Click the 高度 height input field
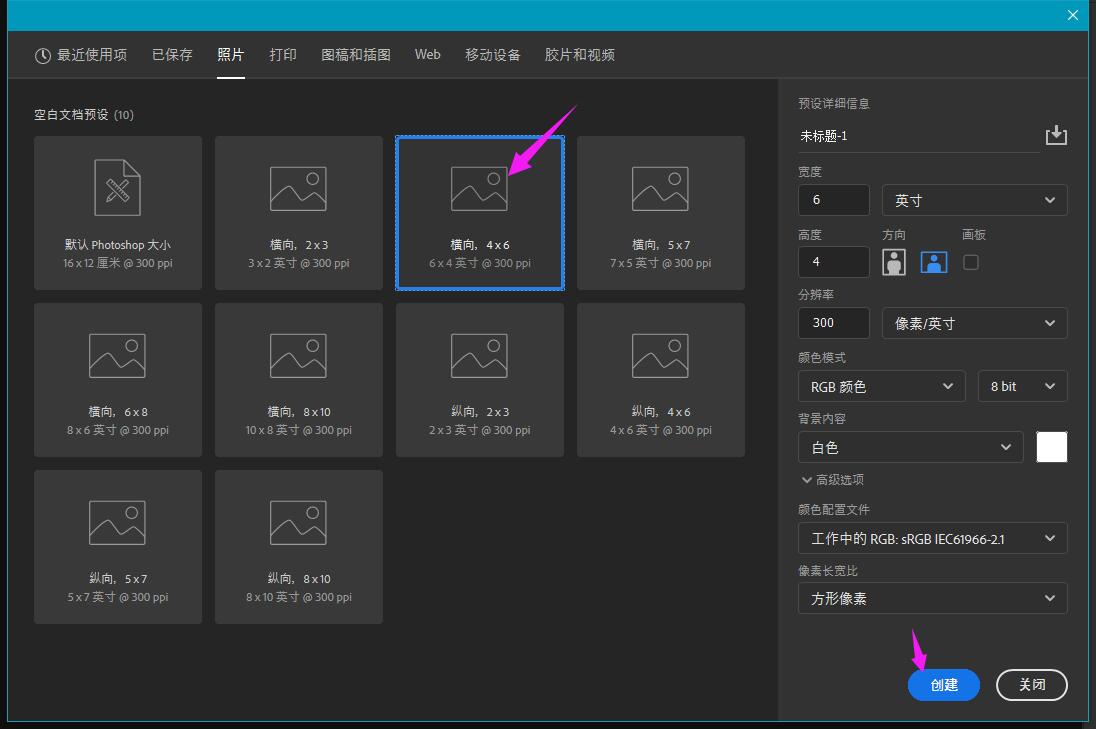The image size is (1096, 729). (x=834, y=262)
